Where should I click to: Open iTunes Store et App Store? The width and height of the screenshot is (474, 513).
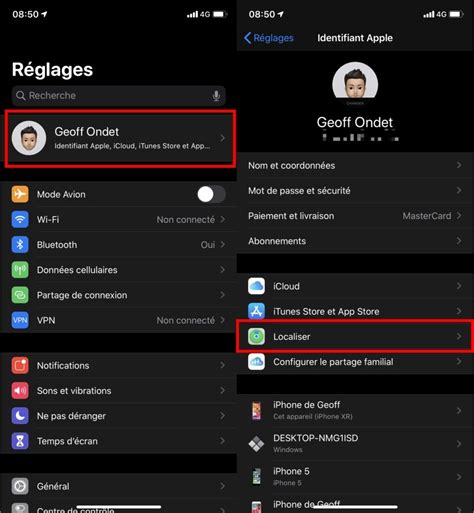click(355, 311)
